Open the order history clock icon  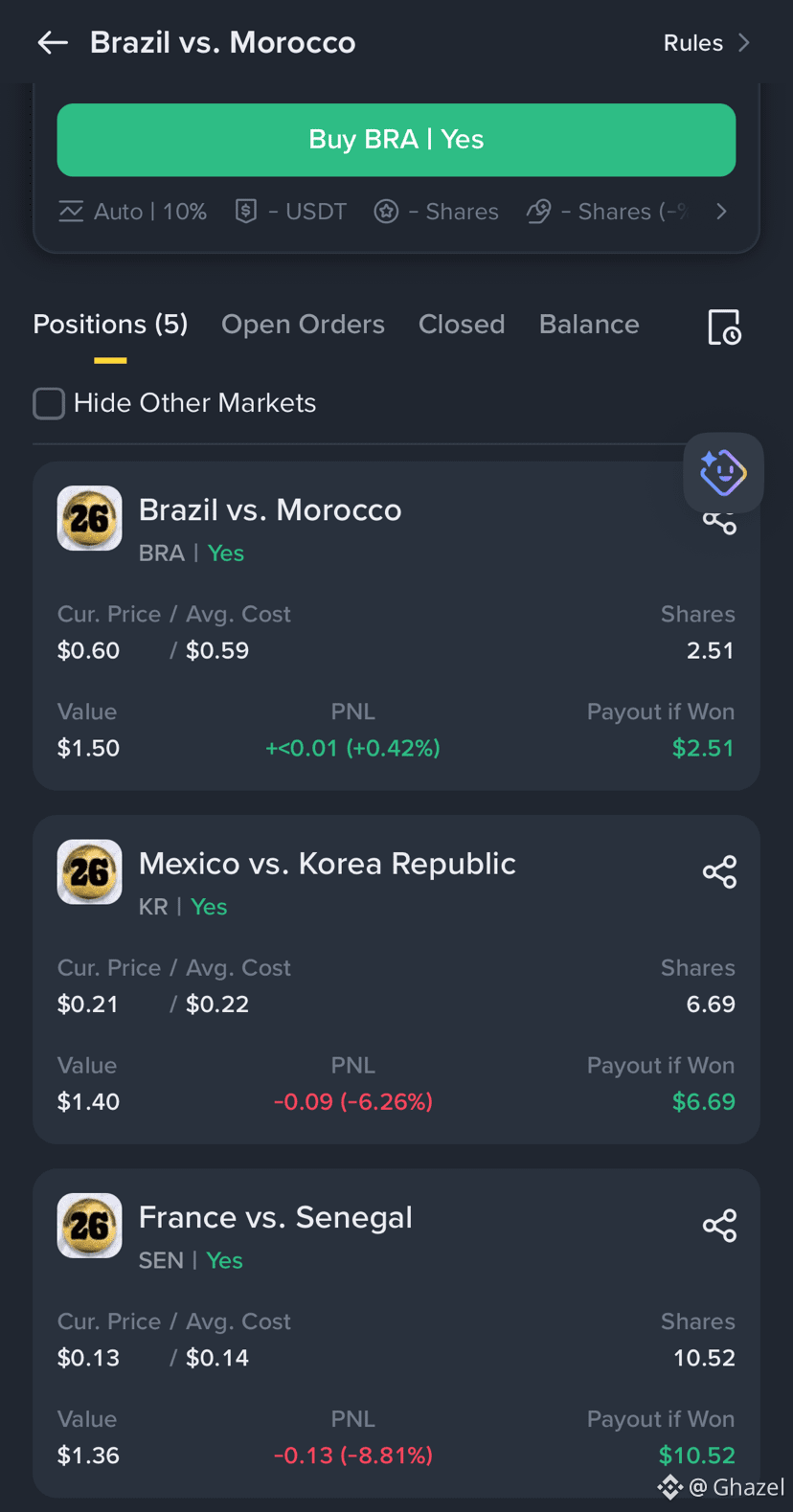click(x=724, y=327)
